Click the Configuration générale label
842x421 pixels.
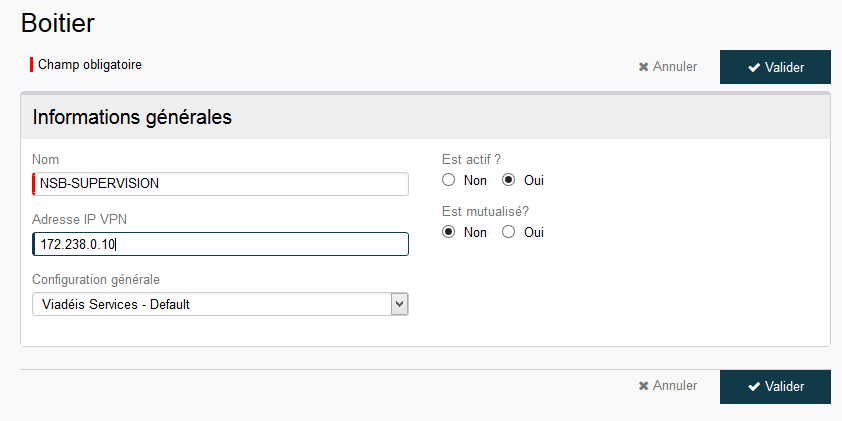(96, 280)
